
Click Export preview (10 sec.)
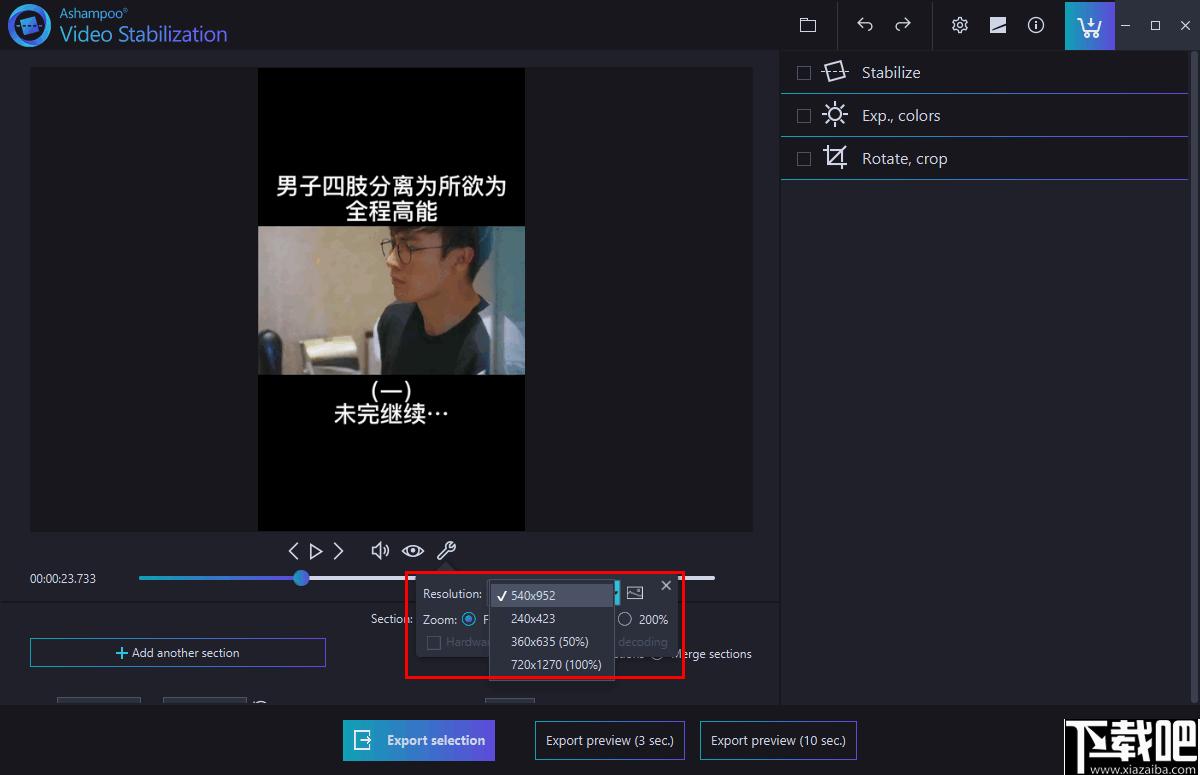point(778,741)
